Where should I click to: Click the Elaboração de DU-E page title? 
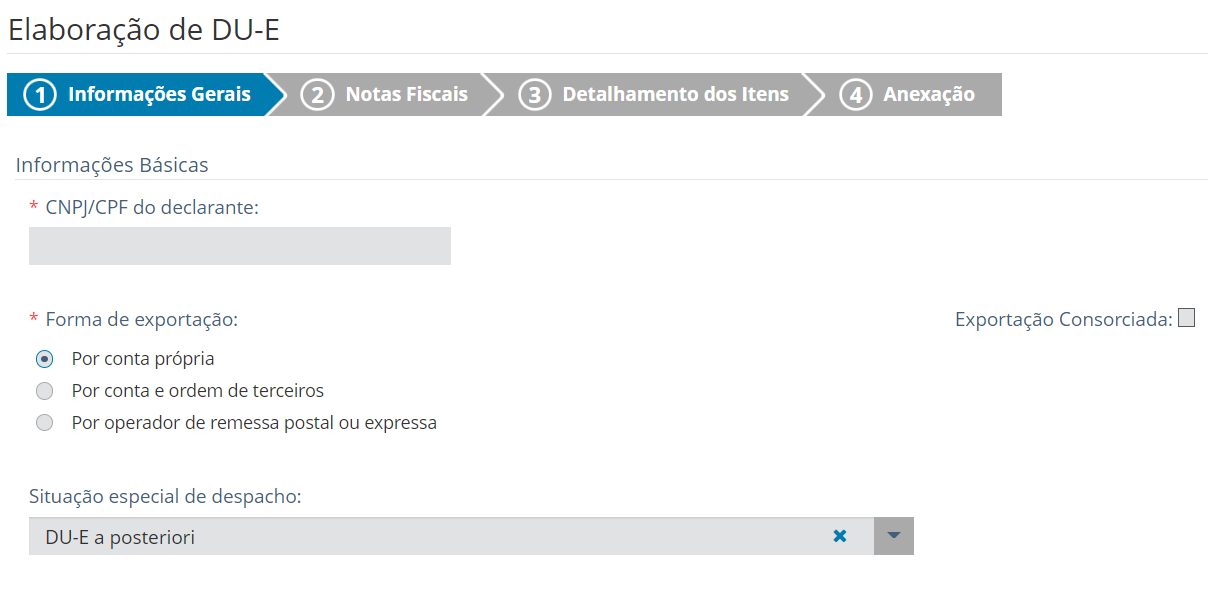tap(144, 30)
